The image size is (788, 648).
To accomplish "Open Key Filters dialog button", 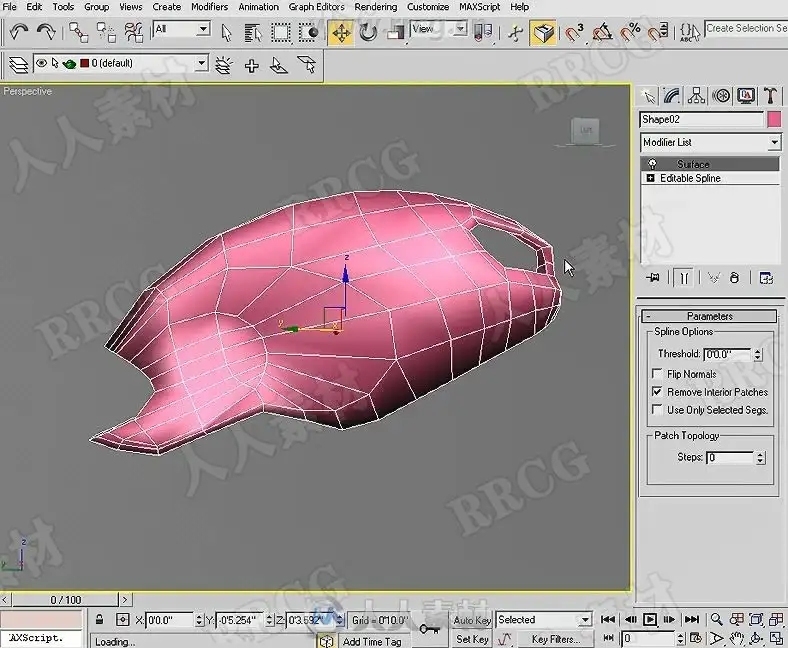I will click(555, 639).
